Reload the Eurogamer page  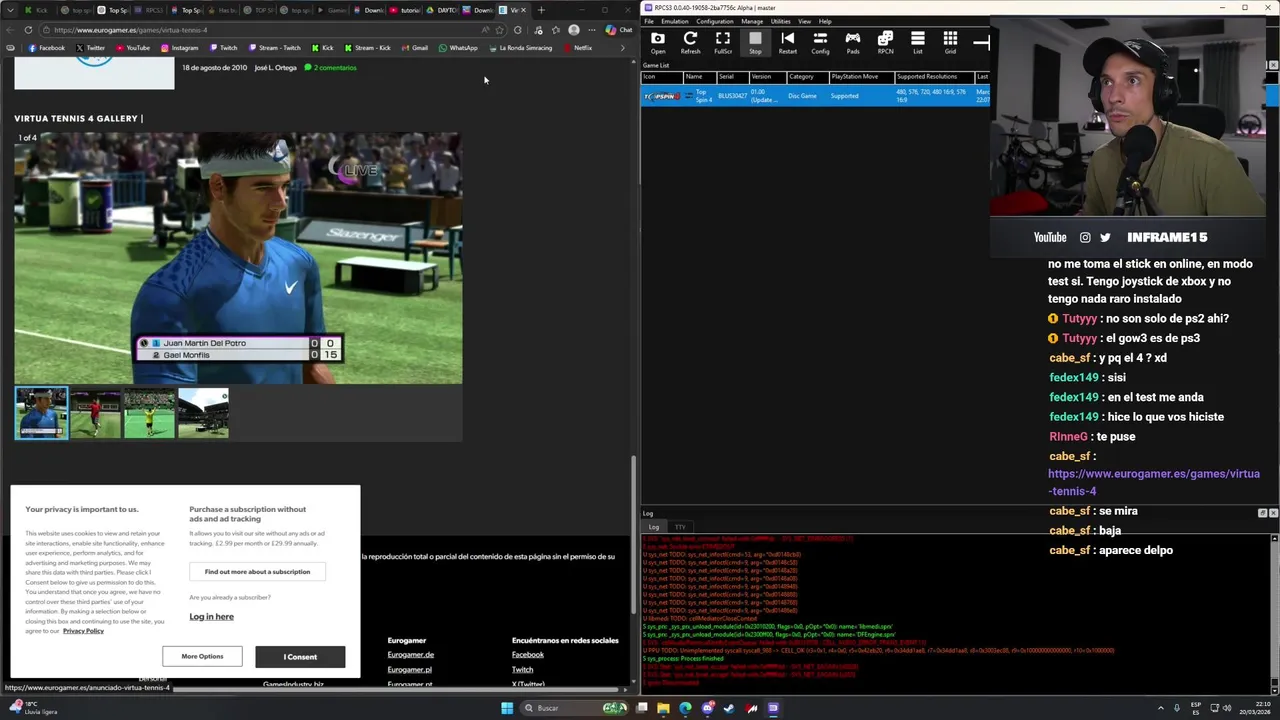(28, 30)
